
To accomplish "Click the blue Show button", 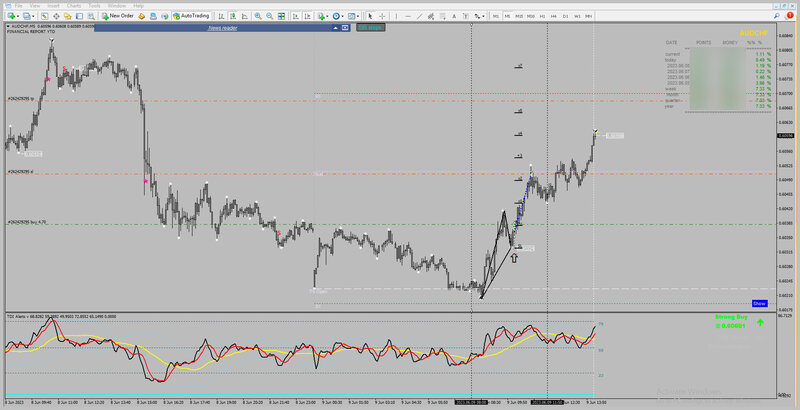I will click(760, 303).
